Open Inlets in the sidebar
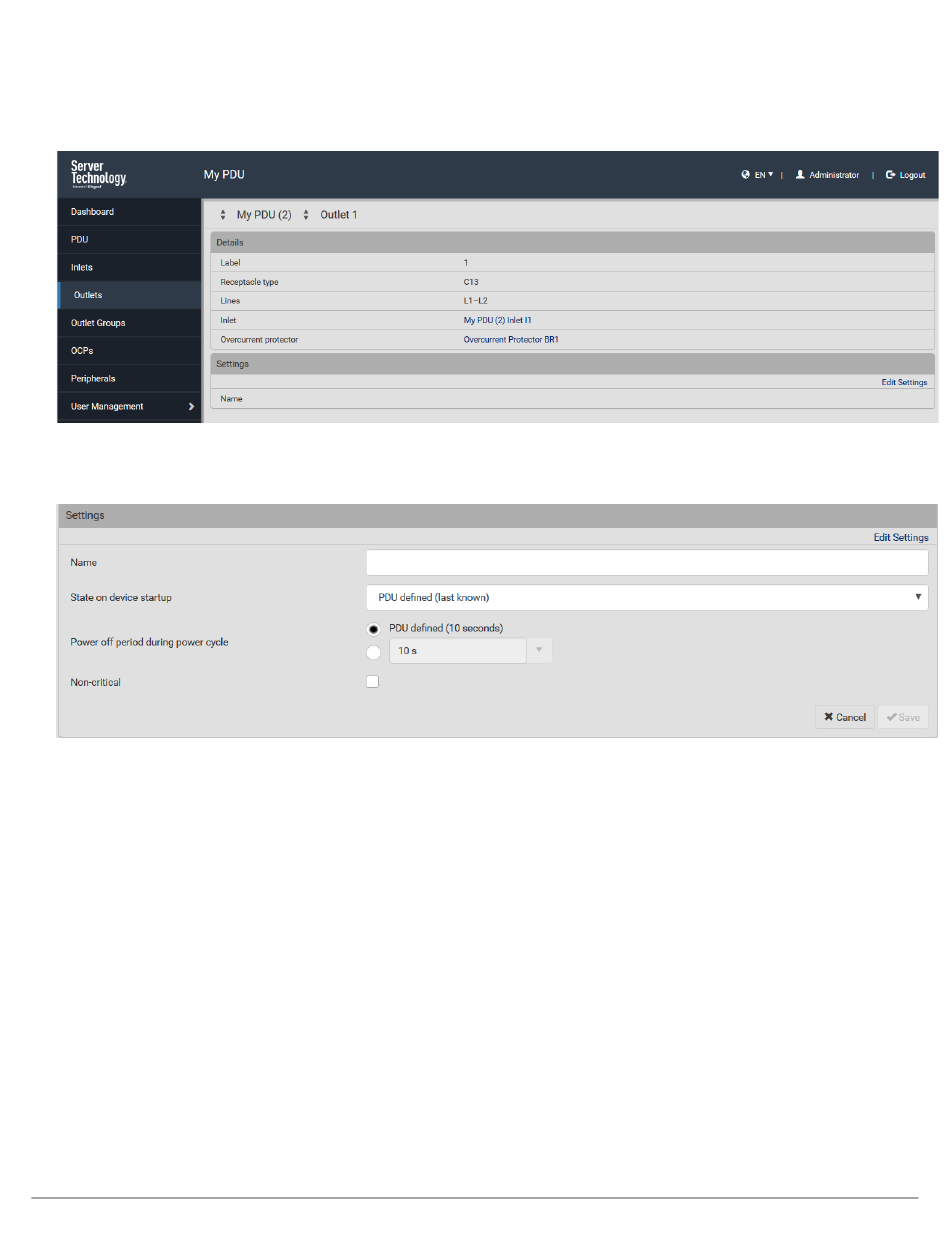950x1260 pixels. [130, 268]
